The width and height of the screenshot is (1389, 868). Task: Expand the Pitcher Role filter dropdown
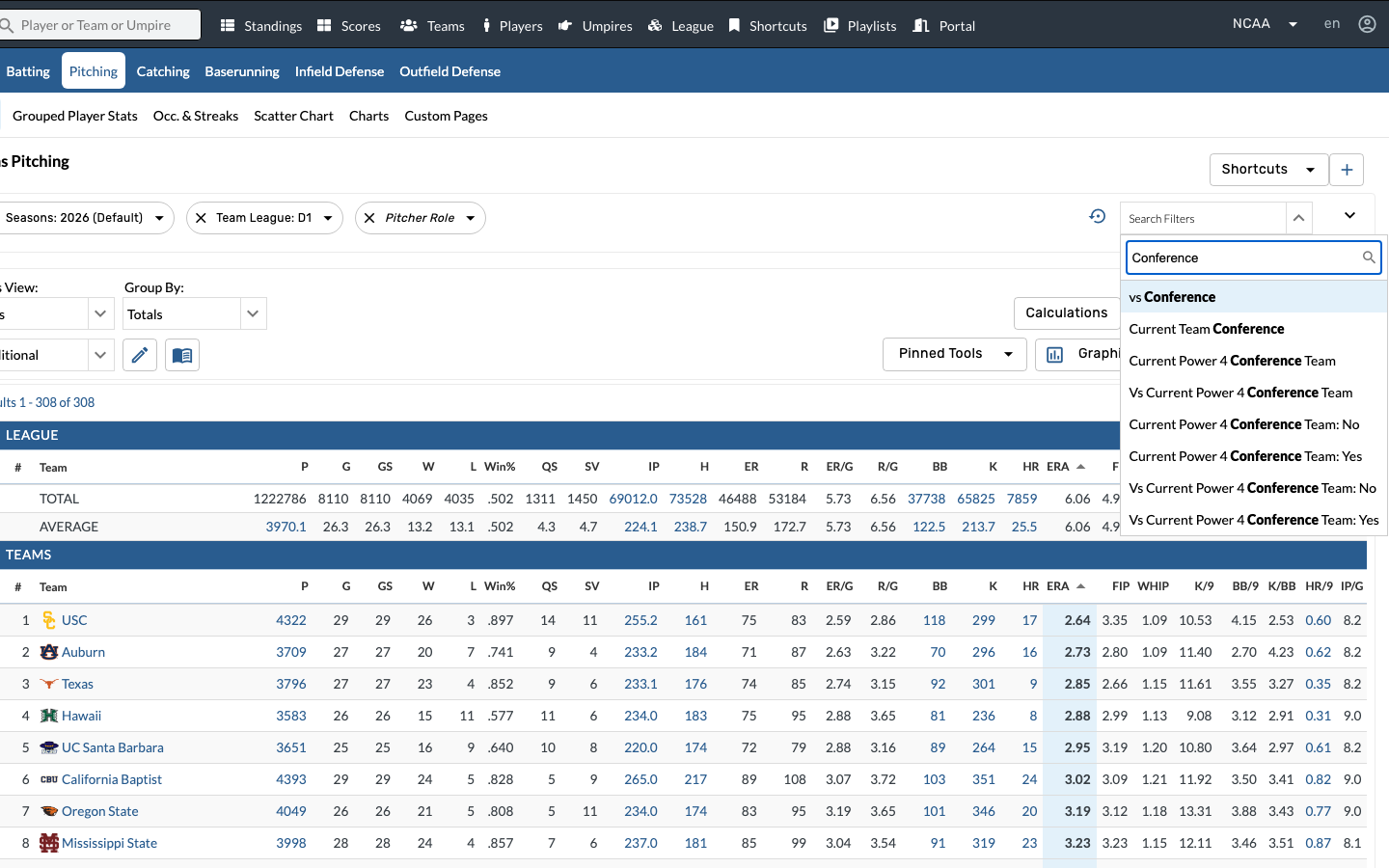pos(471,218)
